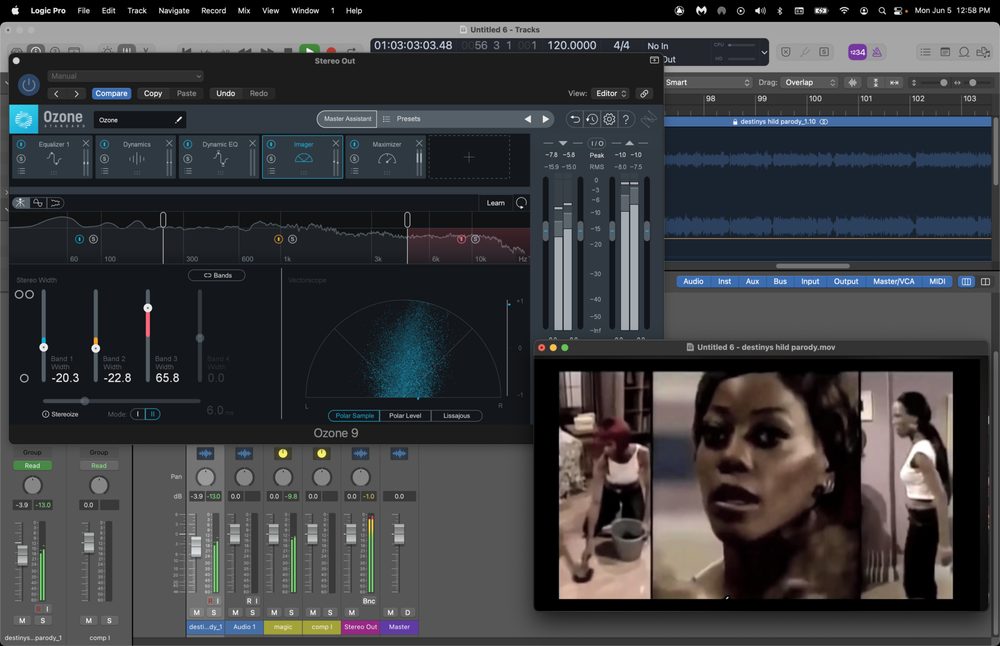This screenshot has width=1000, height=646.
Task: Solo the Imager module
Action: click(x=271, y=158)
